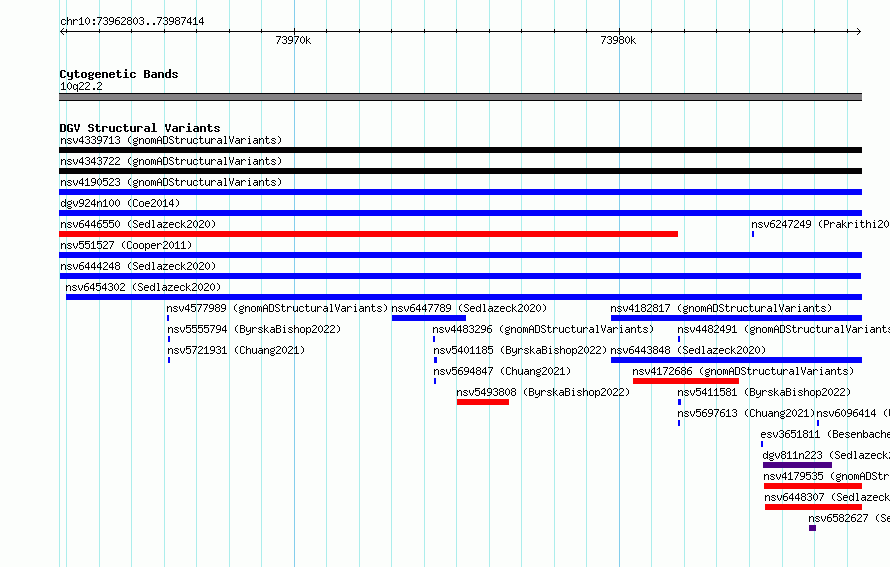Viewport: 890px width, 567px height.
Task: Click nsv6454302 (Sedlazeck2020) label
Action: pyautogui.click(x=143, y=287)
